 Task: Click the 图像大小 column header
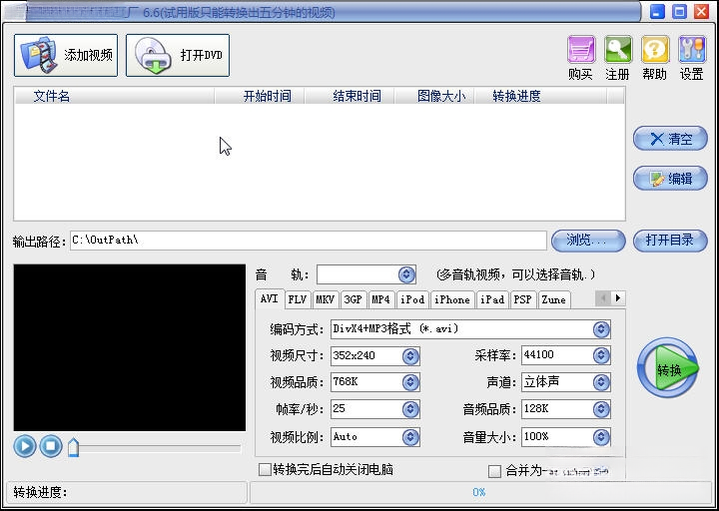point(435,96)
